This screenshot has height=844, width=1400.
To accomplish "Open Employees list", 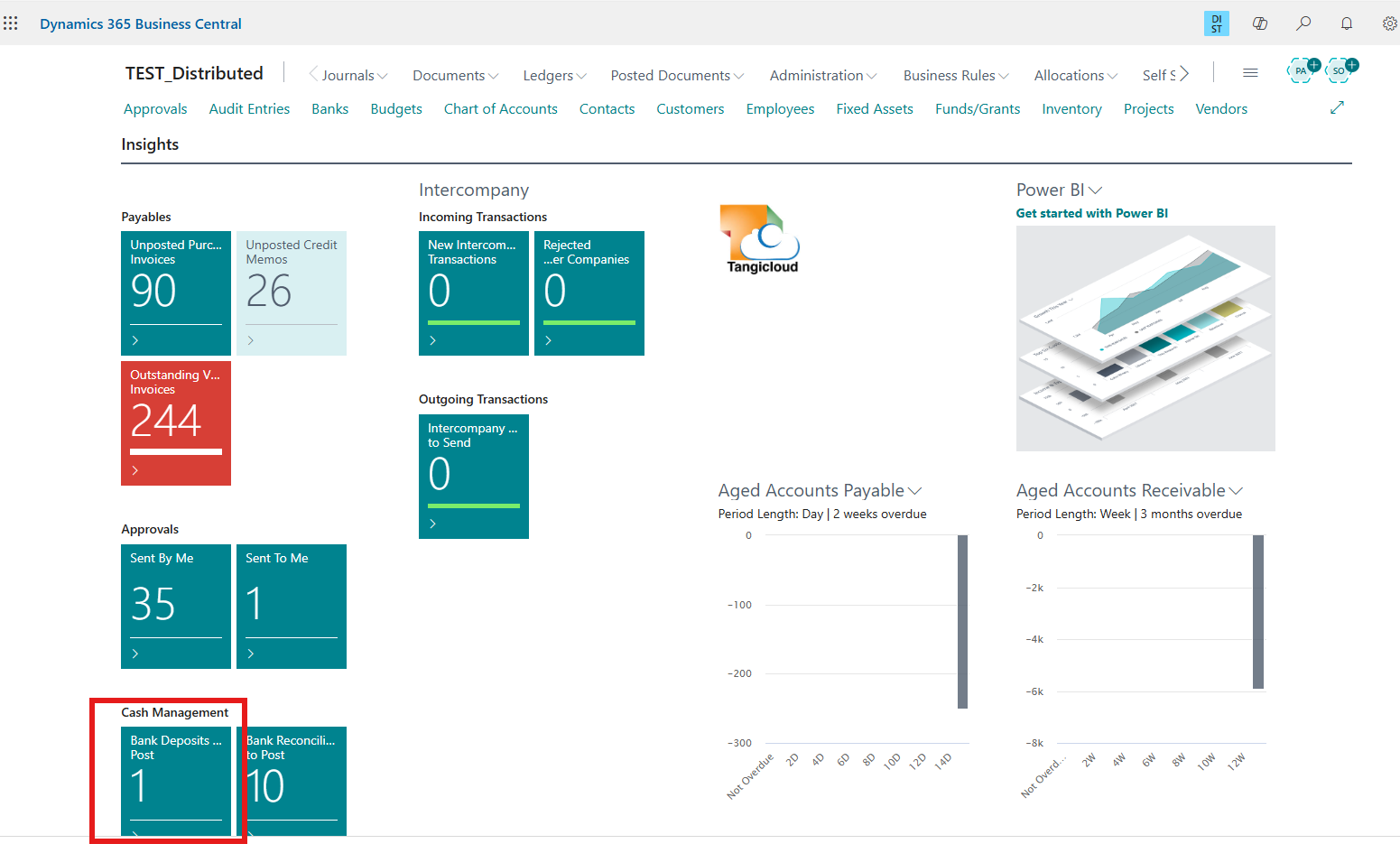I will (780, 109).
